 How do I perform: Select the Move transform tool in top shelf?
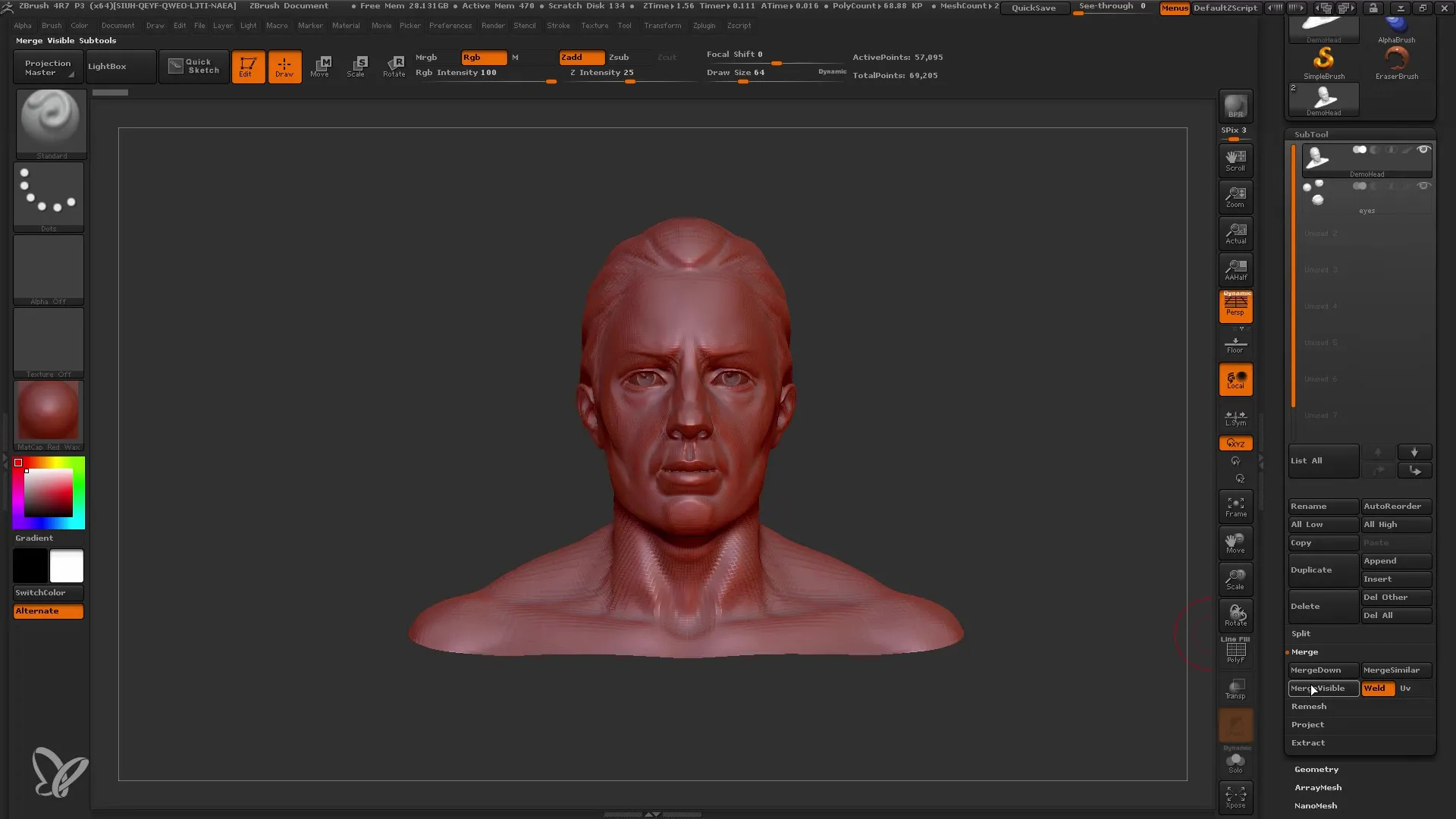click(x=321, y=67)
